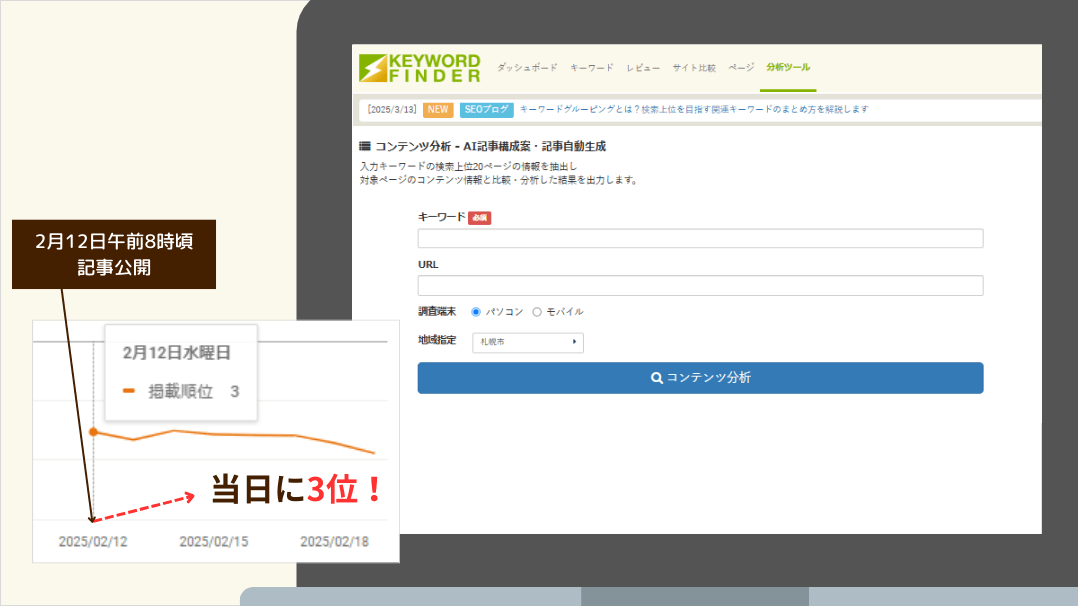Click the 2025/02/12 data point on graph
Screen dimensions: 1078x606
(94, 432)
